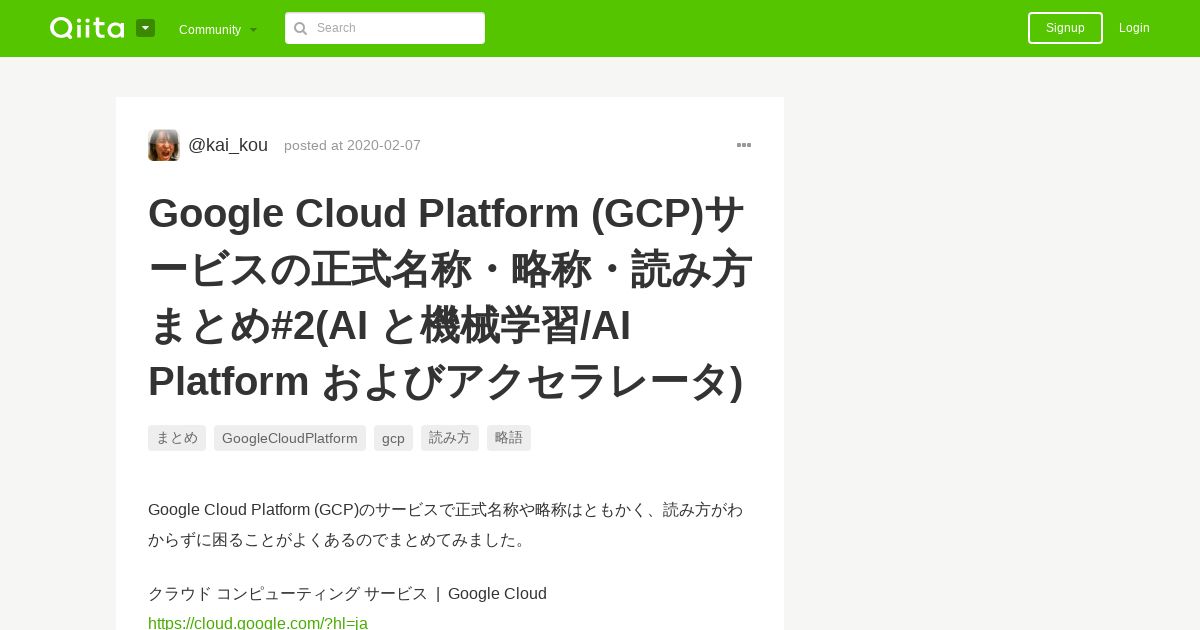The width and height of the screenshot is (1200, 630).
Task: Open the Community menu
Action: click(218, 29)
